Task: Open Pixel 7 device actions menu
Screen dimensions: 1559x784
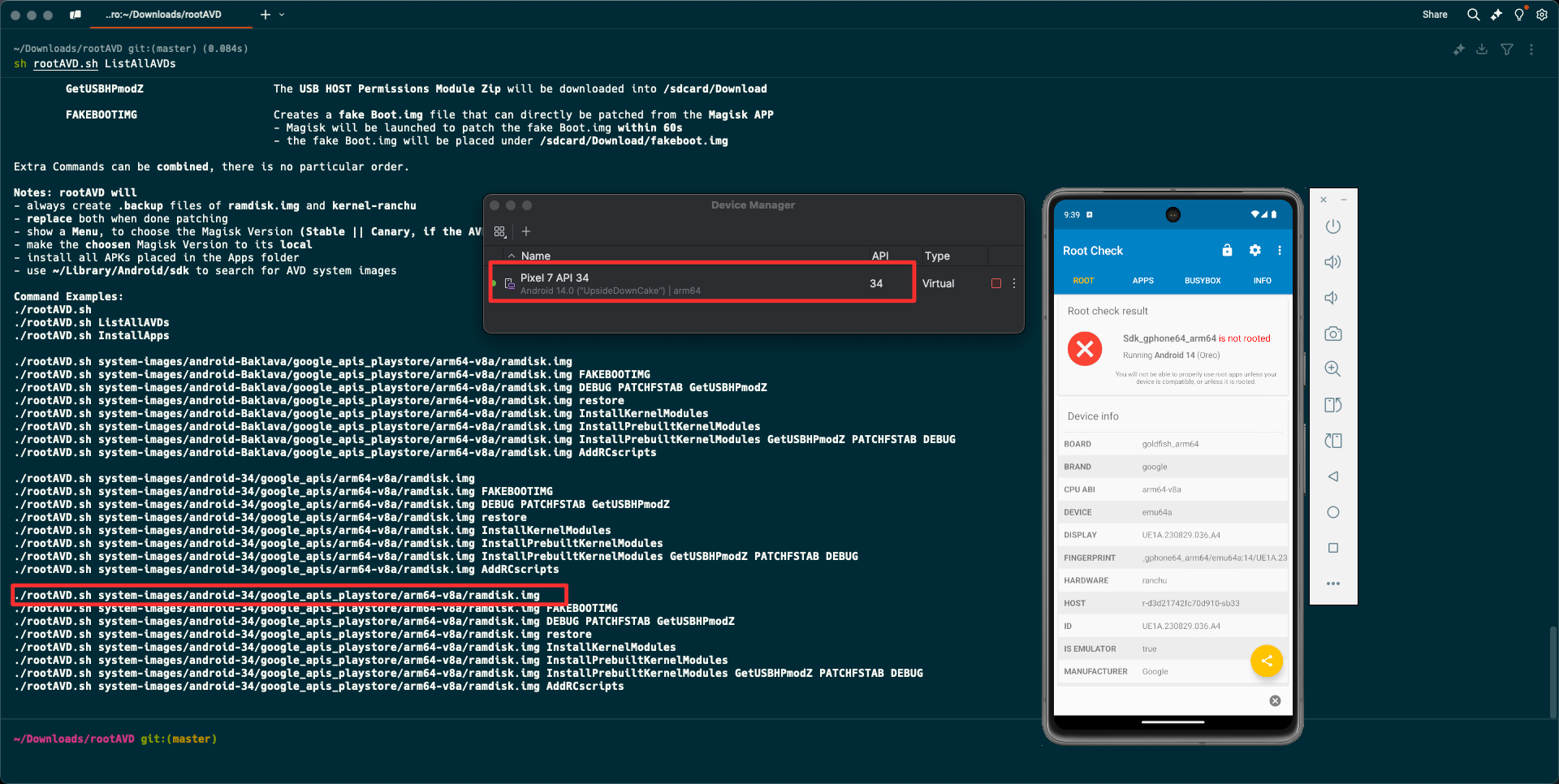Action: 1014,283
